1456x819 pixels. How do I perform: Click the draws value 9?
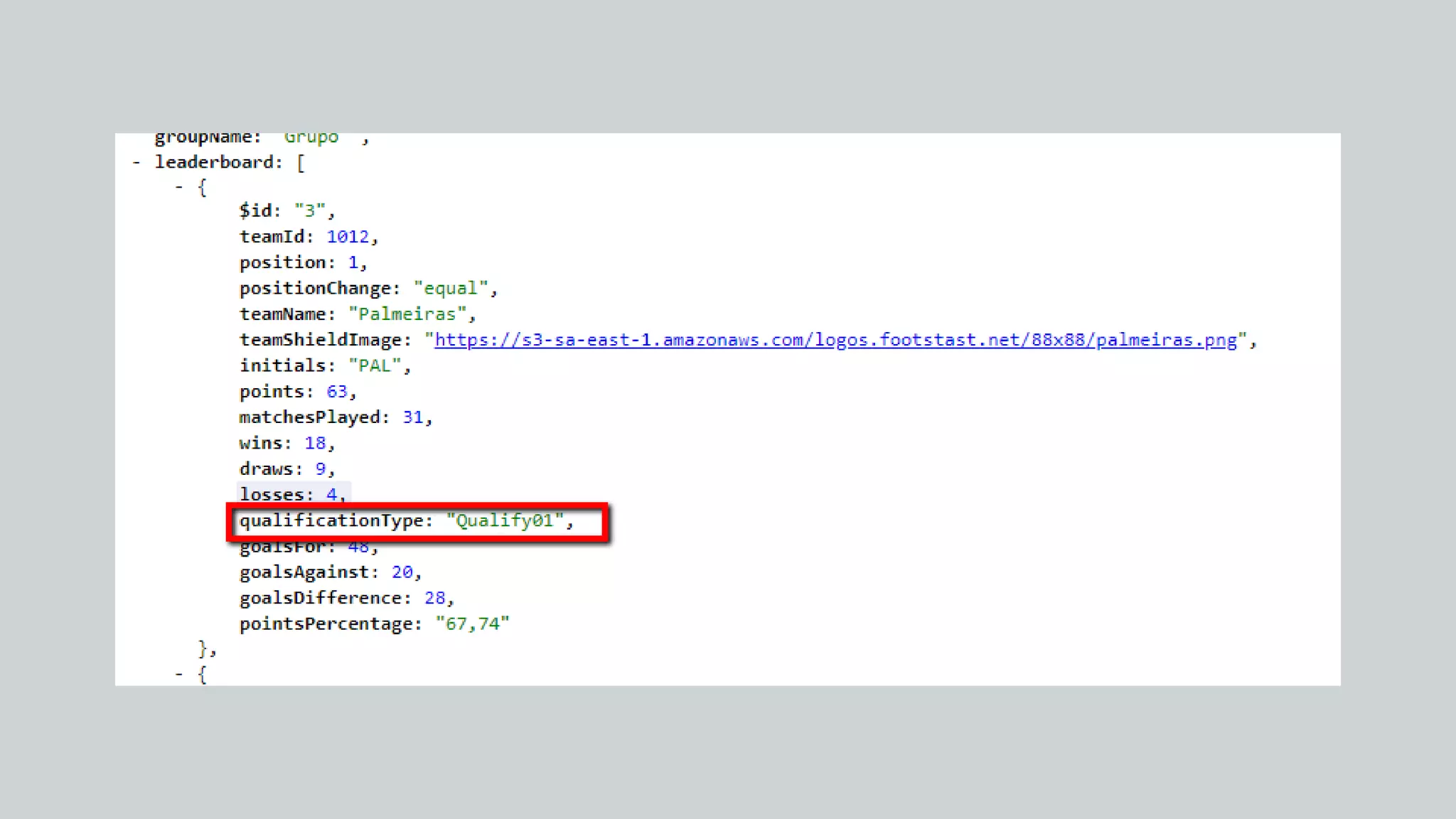[x=321, y=469]
